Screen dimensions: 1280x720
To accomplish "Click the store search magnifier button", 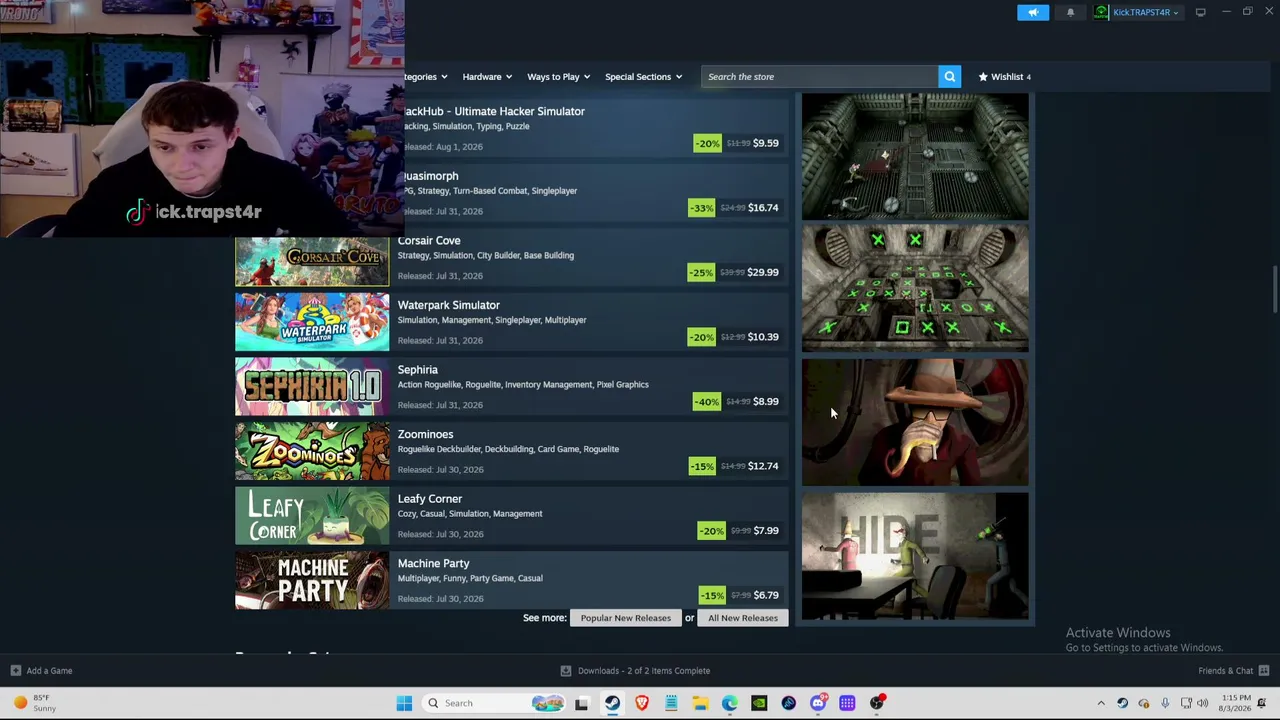I will pos(949,77).
